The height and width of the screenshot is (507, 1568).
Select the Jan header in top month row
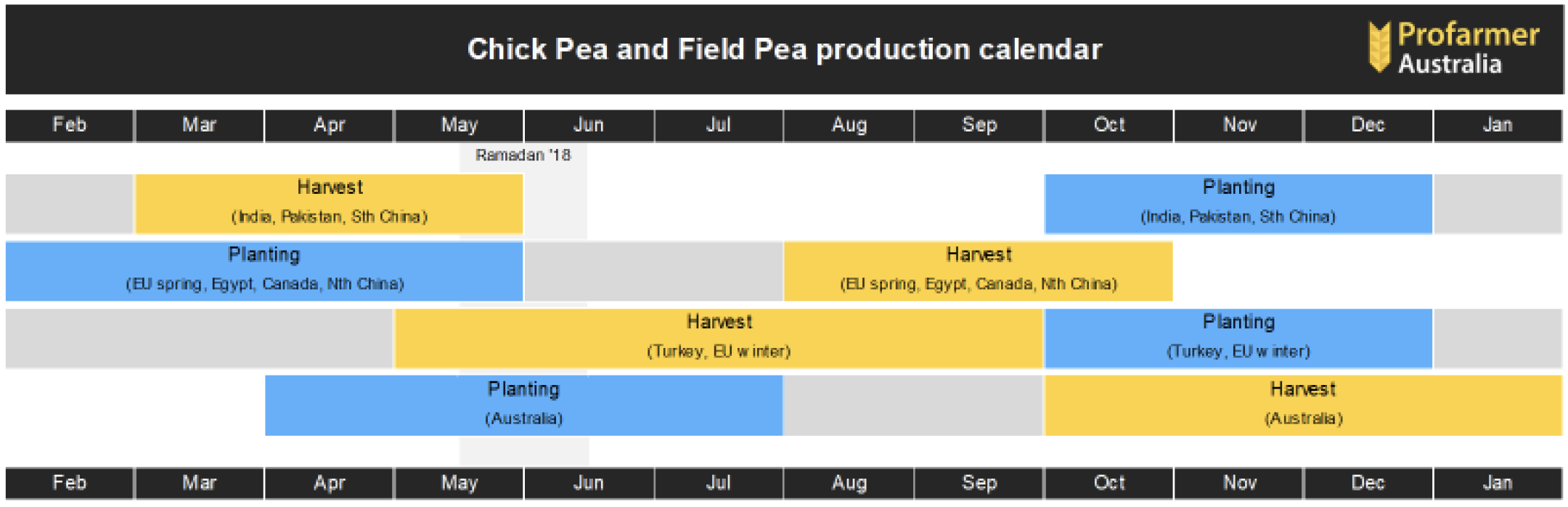click(x=1498, y=125)
